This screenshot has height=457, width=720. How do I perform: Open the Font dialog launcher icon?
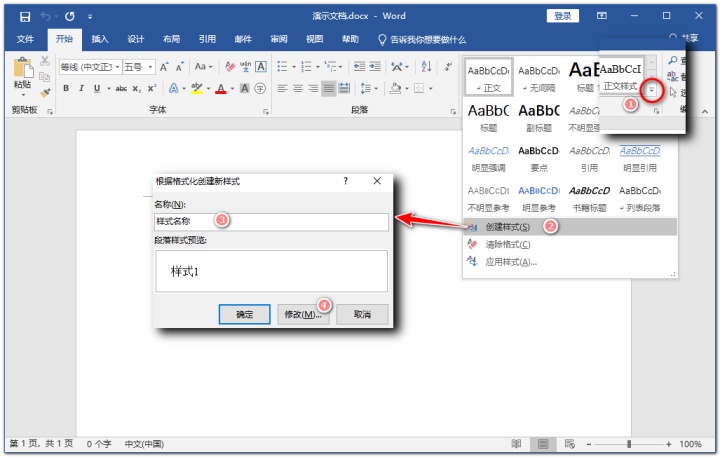[265, 112]
